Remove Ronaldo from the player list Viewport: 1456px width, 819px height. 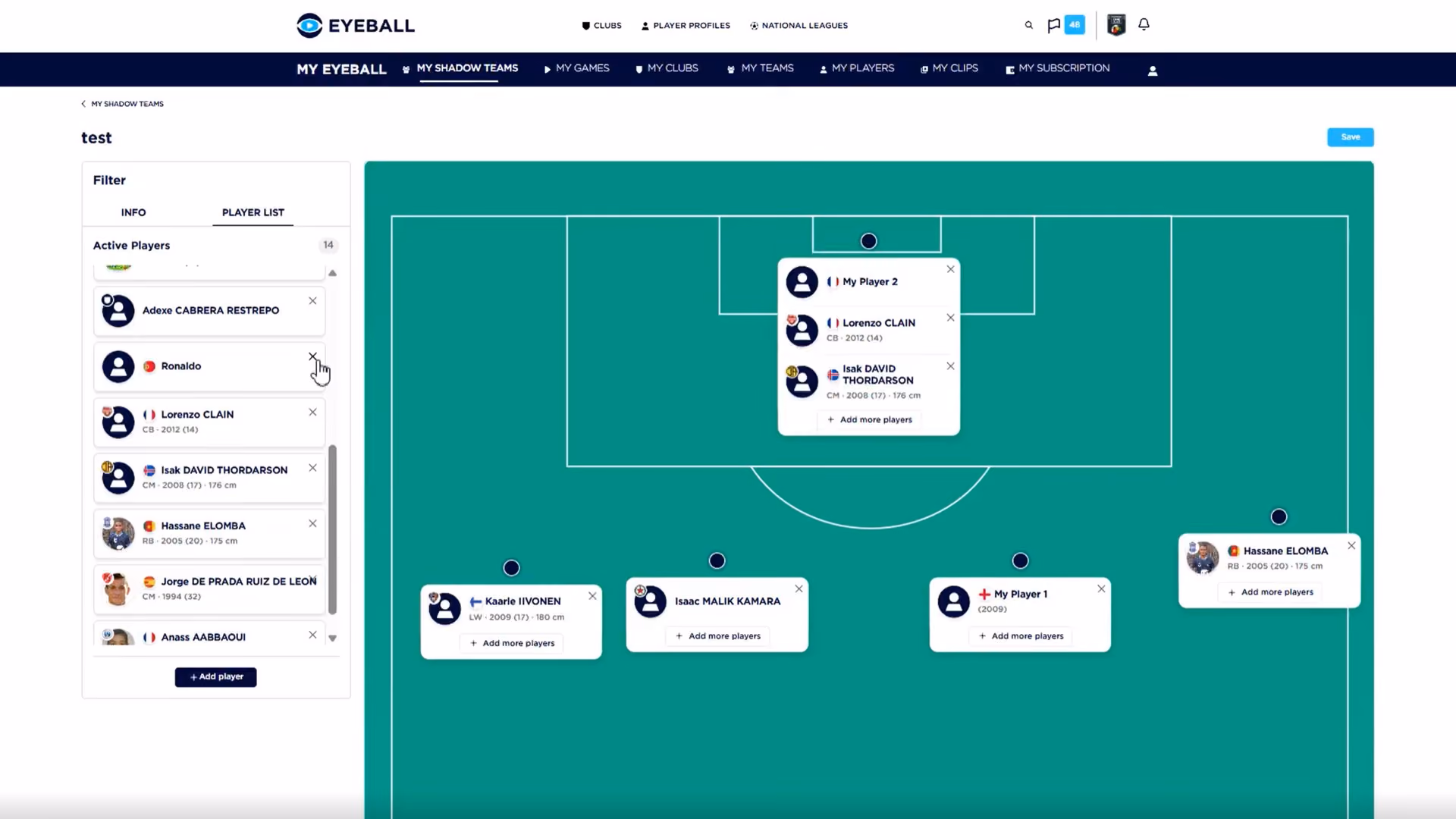[x=312, y=356]
